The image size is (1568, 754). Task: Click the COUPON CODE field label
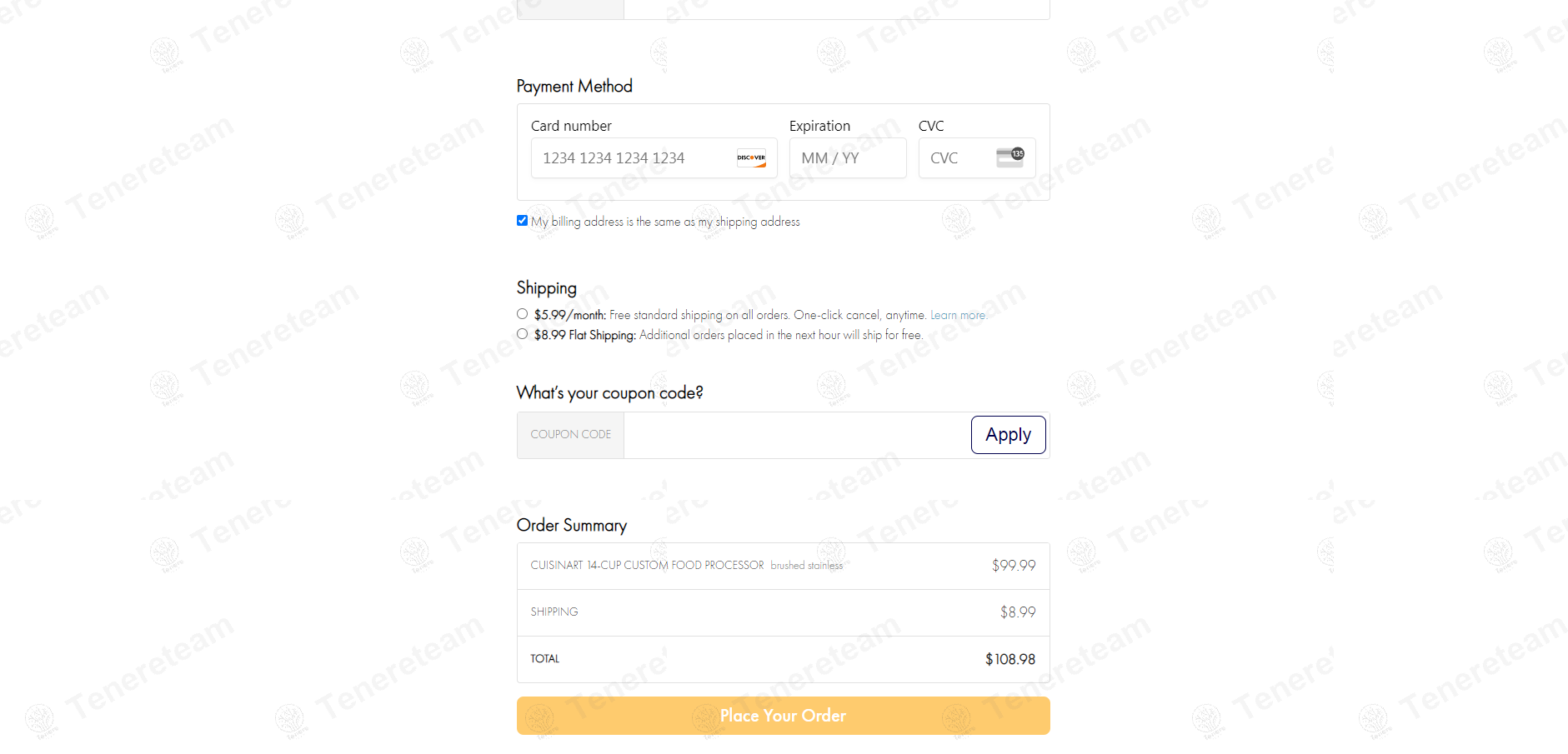coord(571,435)
